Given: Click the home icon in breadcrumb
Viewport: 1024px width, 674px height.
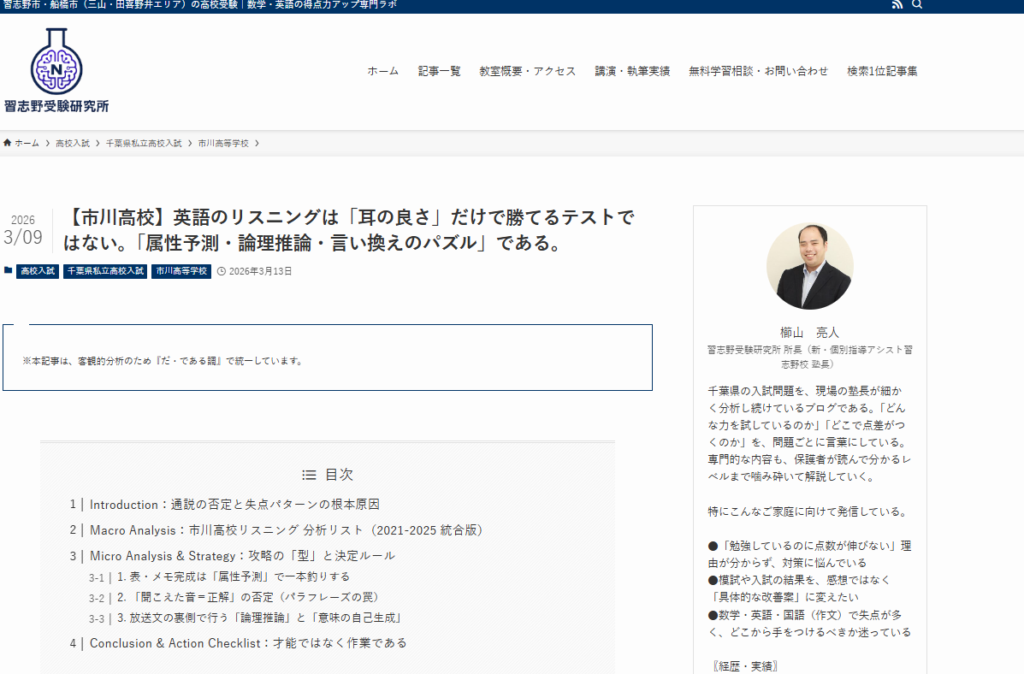Looking at the screenshot, I should point(9,143).
